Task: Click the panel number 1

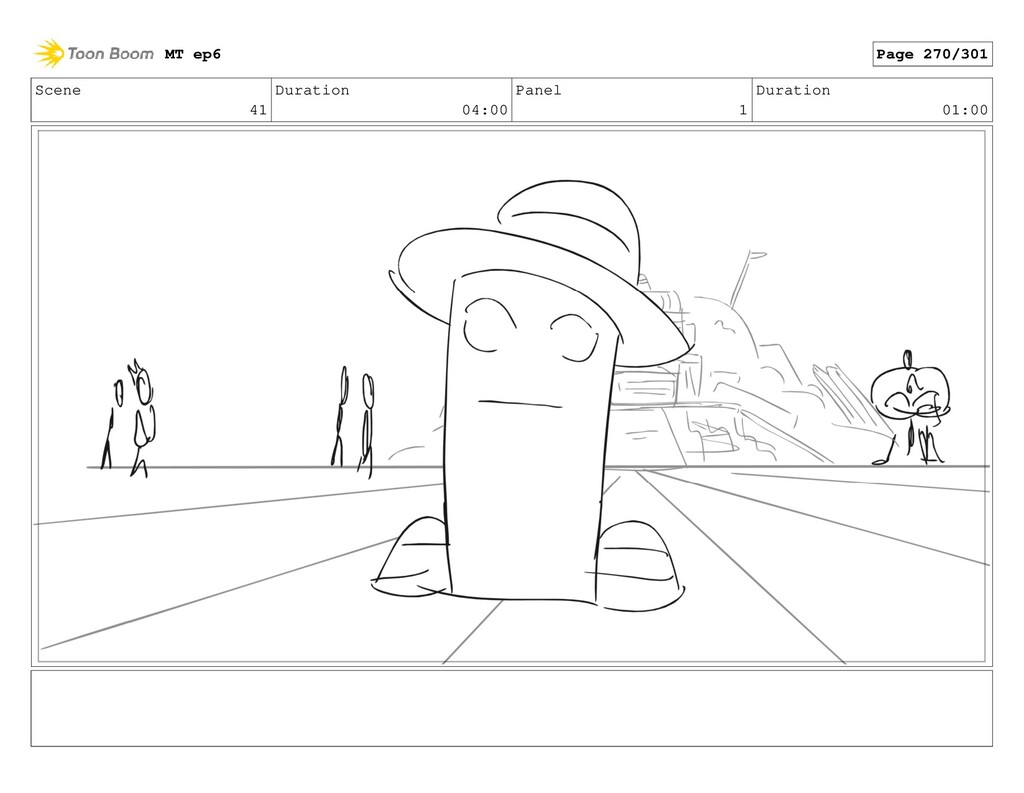Action: click(x=743, y=110)
